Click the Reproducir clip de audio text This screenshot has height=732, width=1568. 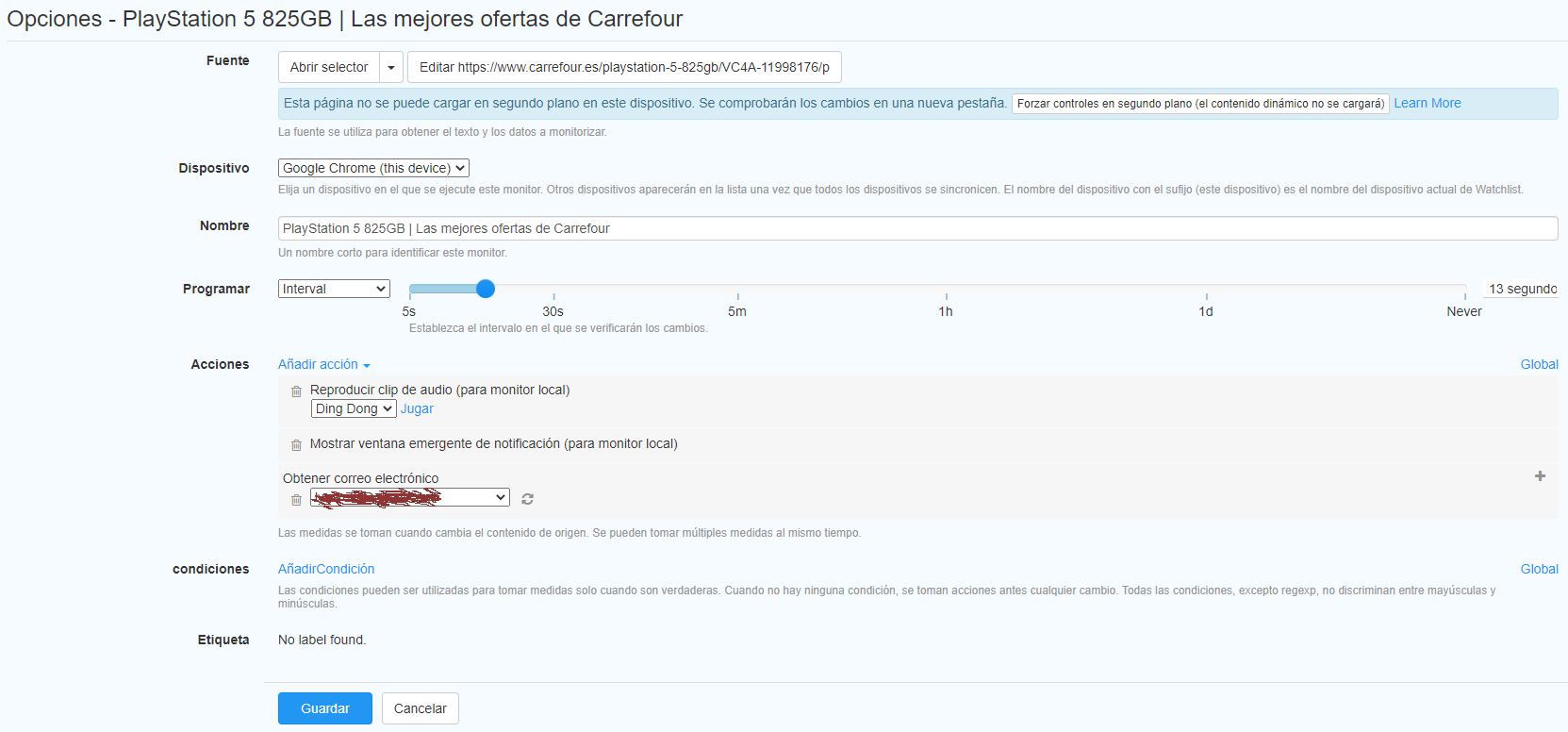439,390
